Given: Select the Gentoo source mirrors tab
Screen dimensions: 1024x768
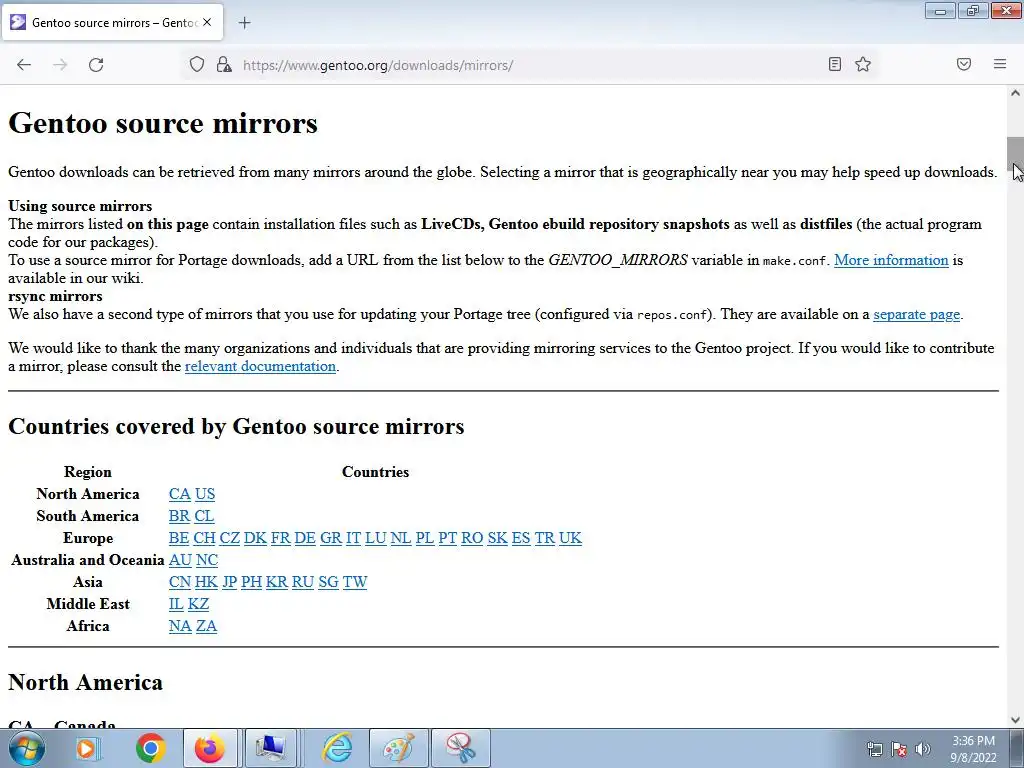Looking at the screenshot, I should click(112, 23).
